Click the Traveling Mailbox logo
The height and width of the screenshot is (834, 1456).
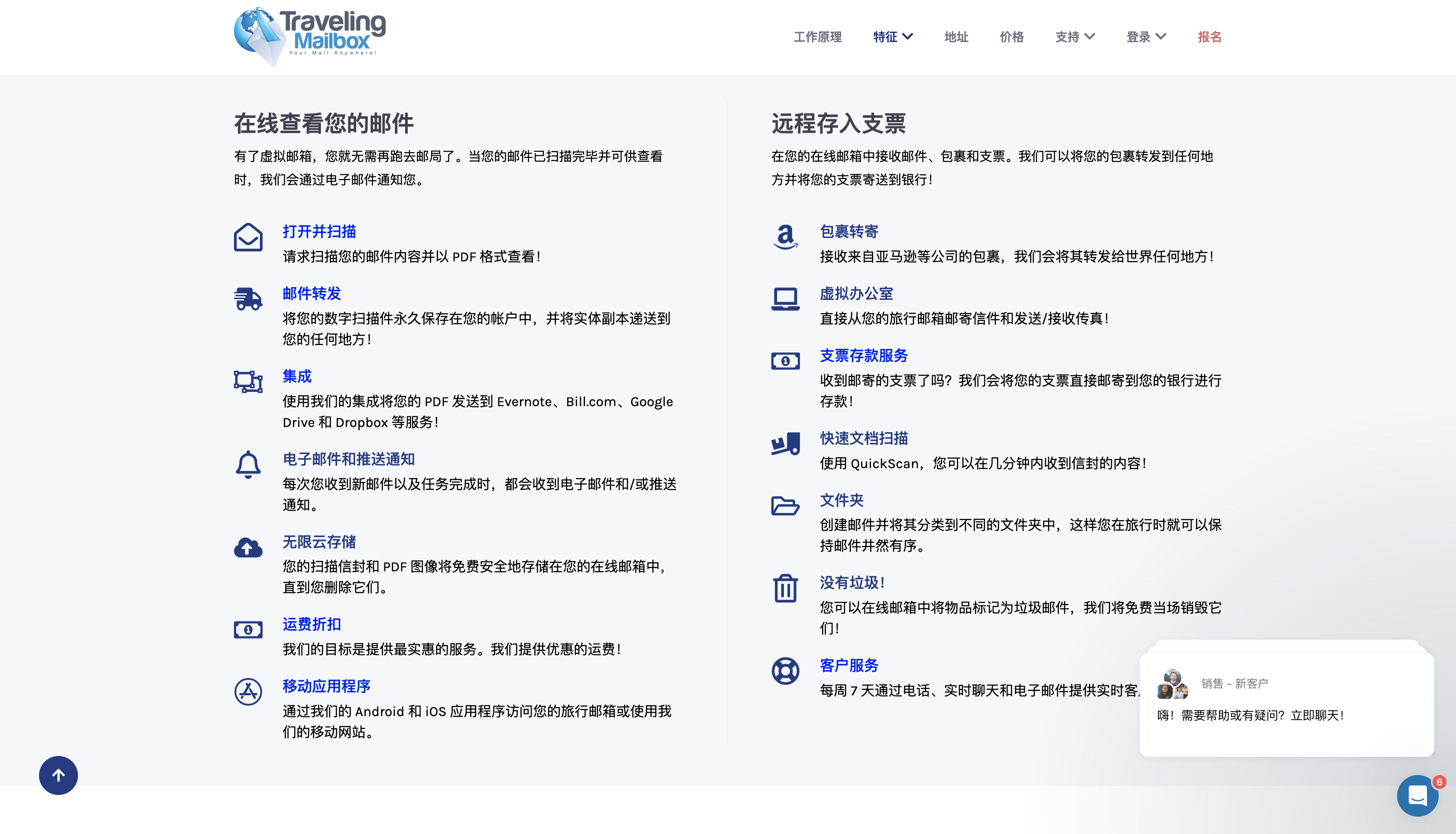tap(310, 36)
